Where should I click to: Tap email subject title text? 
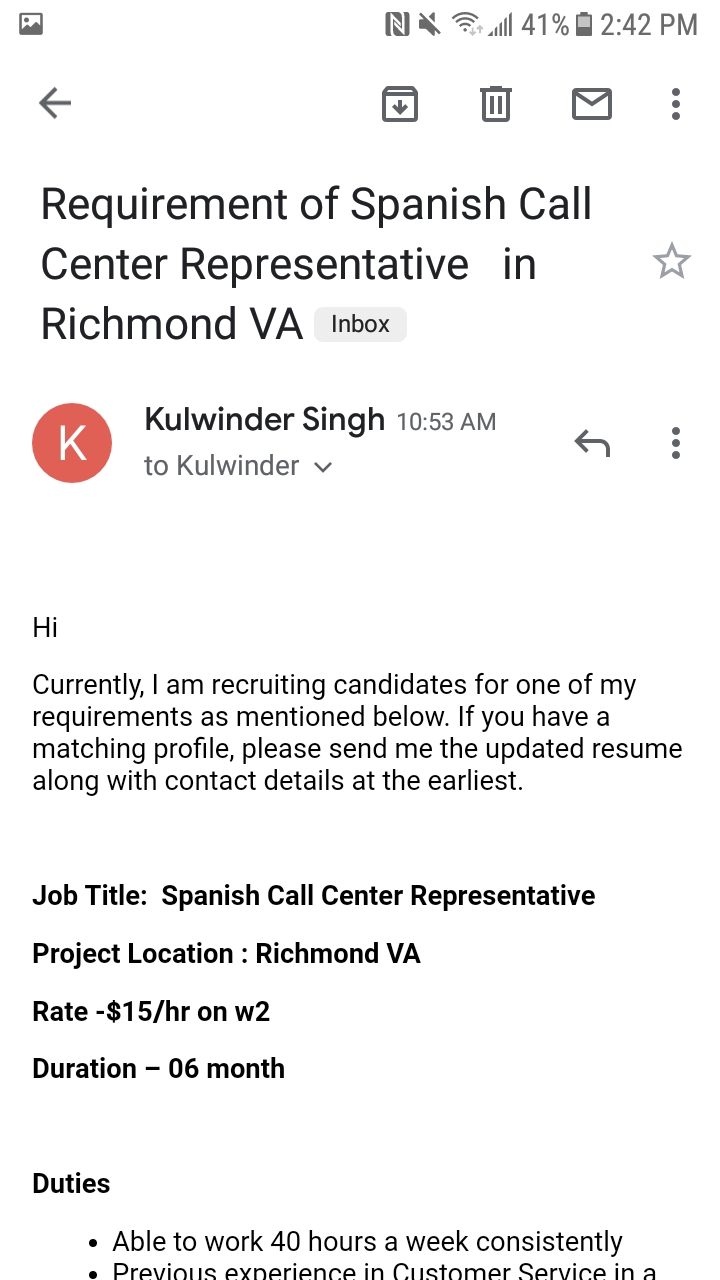click(317, 264)
